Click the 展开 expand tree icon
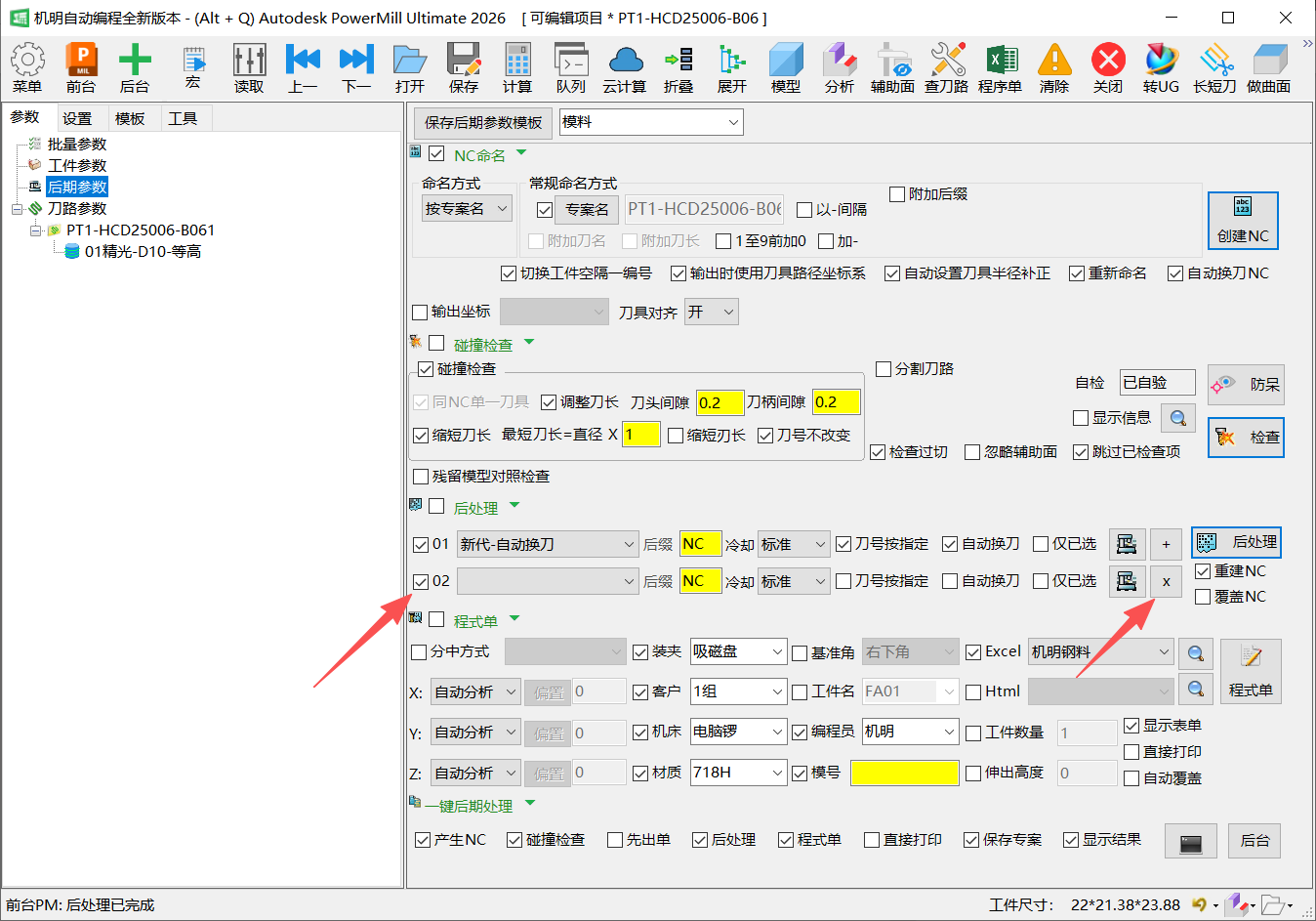Screen dimensions: 1316x921 (x=732, y=67)
